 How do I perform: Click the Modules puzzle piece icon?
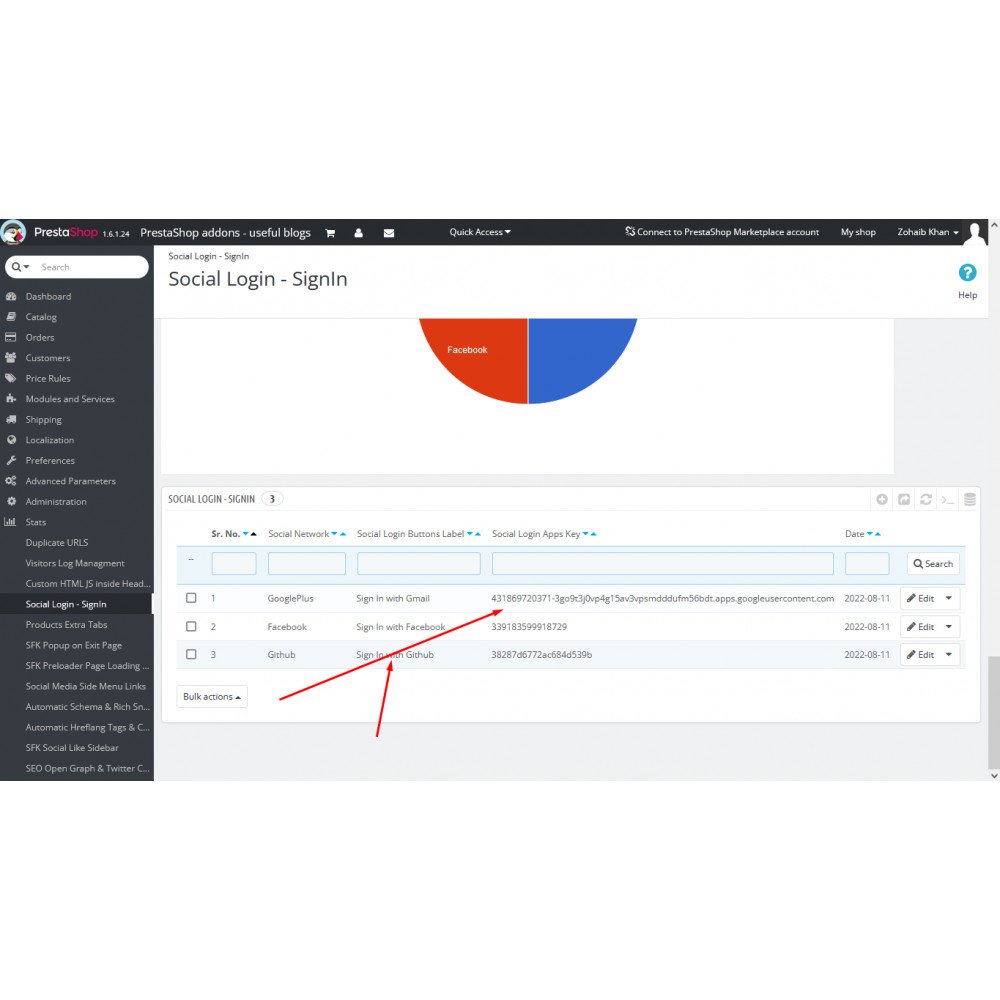pyautogui.click(x=11, y=399)
